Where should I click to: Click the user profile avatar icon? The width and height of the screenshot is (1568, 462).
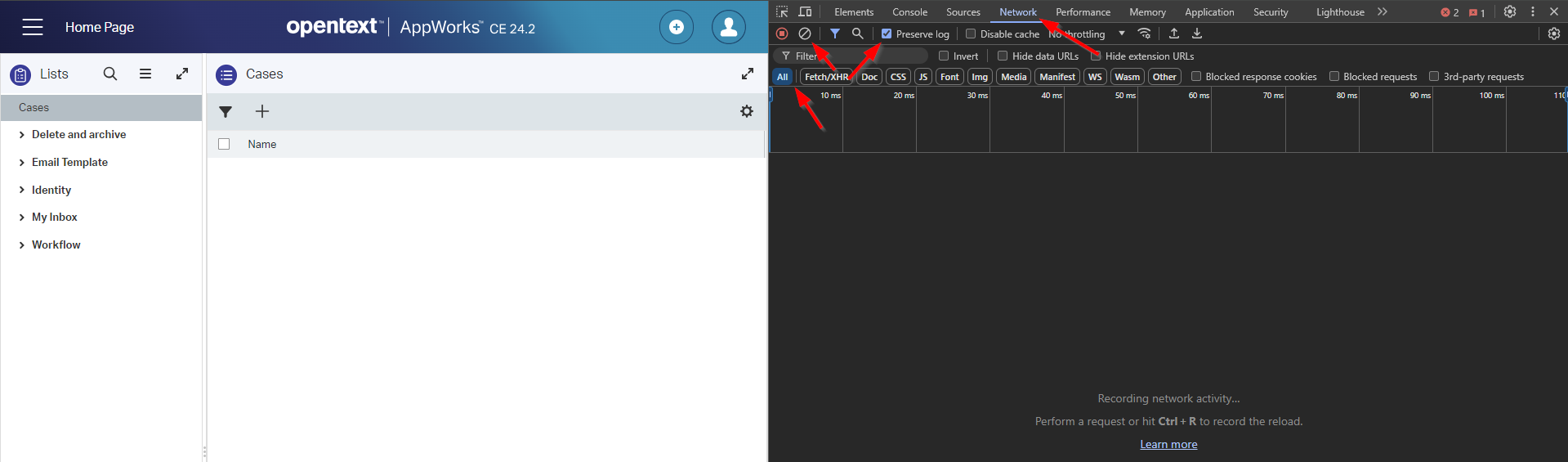(728, 27)
